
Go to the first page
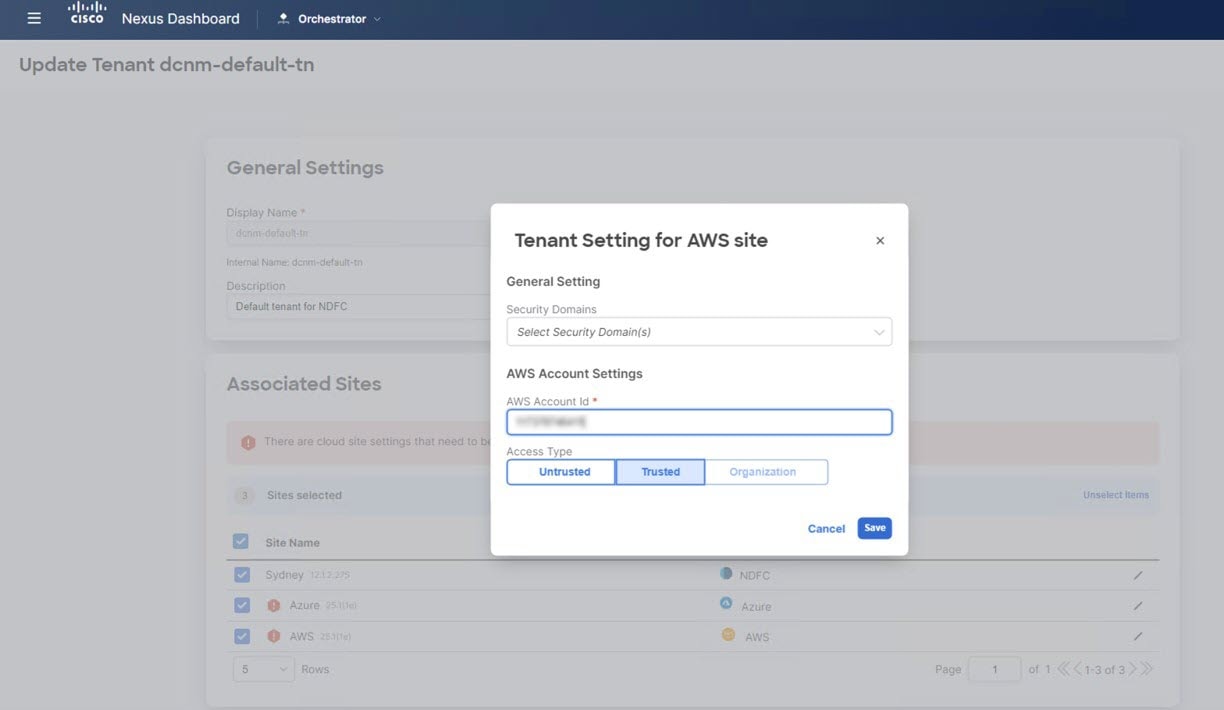coord(1063,669)
